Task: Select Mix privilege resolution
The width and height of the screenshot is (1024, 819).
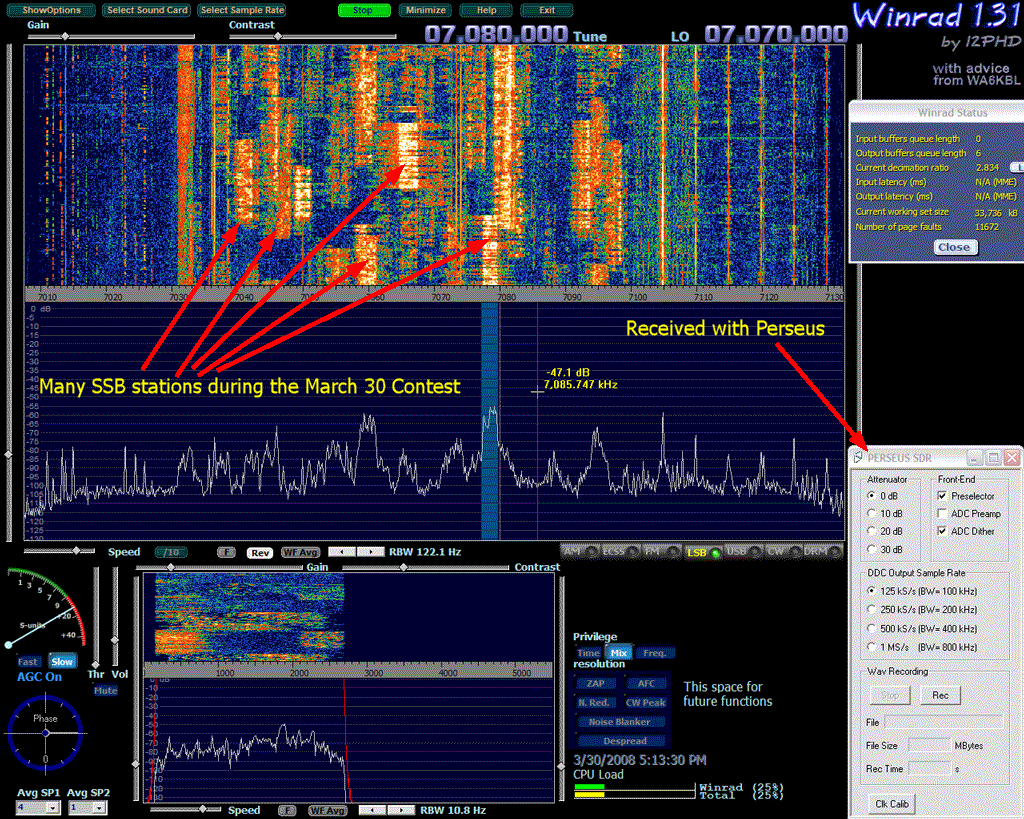Action: pos(618,652)
